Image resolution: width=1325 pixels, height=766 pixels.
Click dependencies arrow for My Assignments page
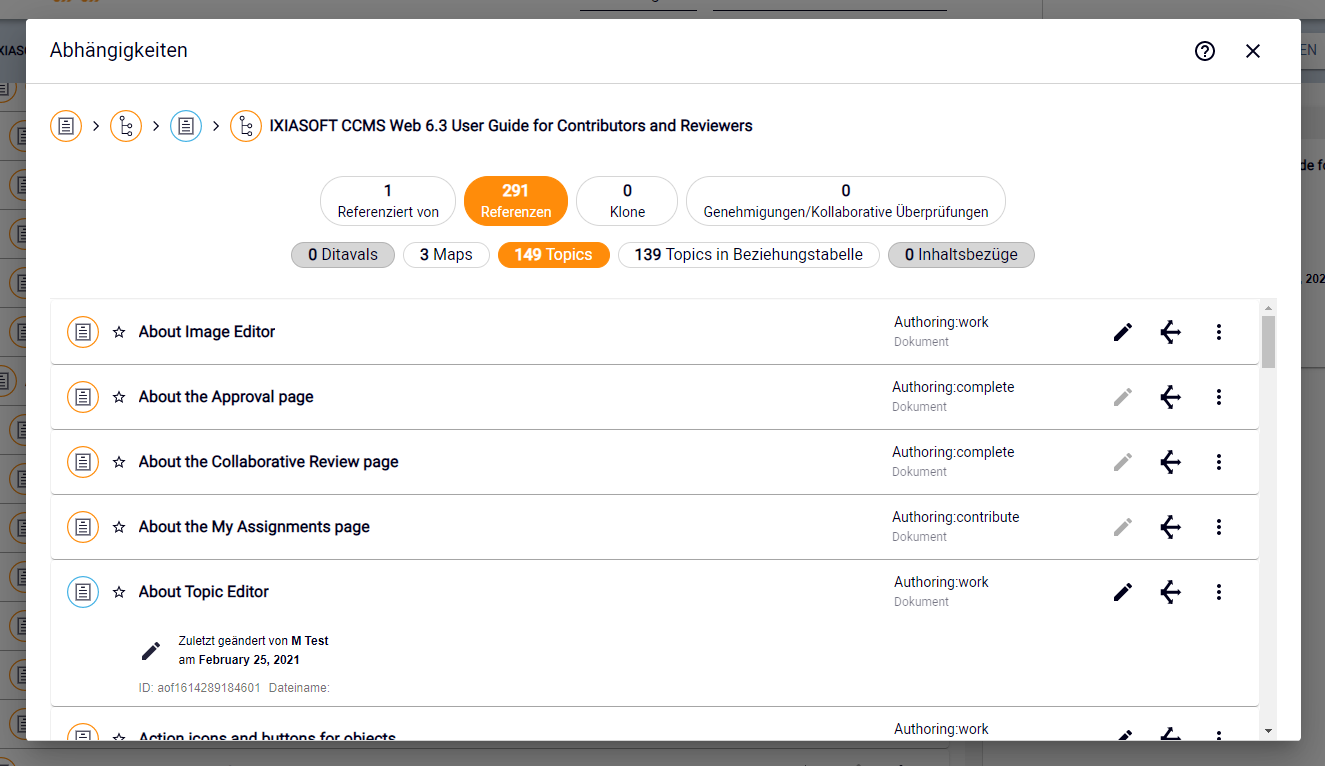pyautogui.click(x=1171, y=527)
